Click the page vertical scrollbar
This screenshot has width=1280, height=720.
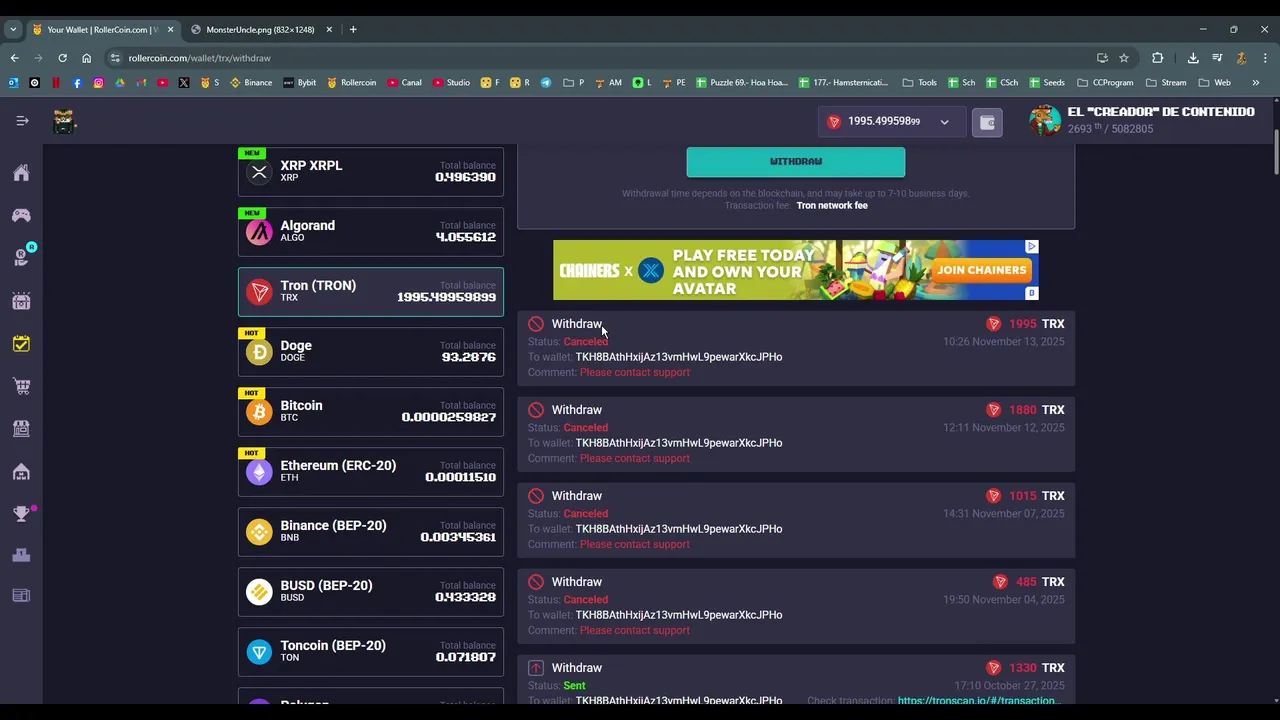pos(1276,150)
